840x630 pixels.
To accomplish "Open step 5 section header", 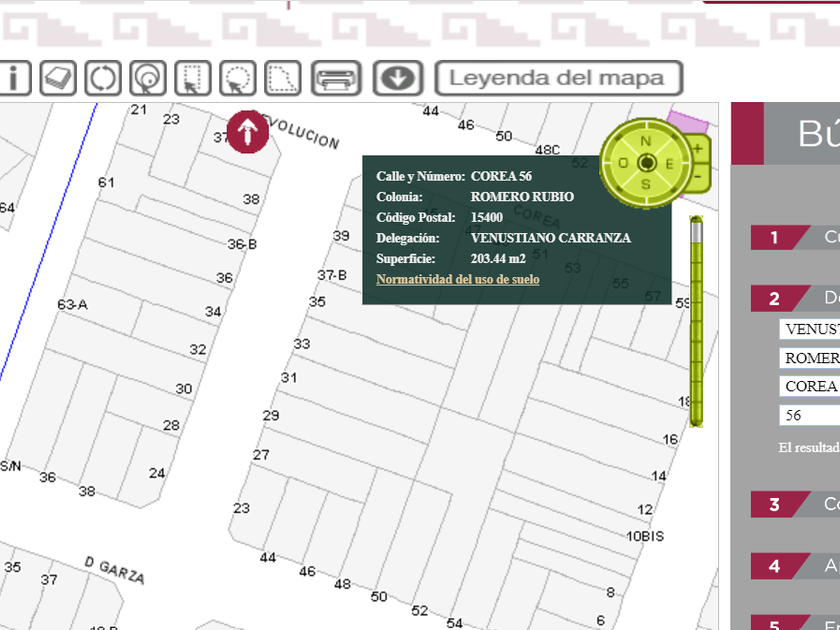I will pos(795,622).
